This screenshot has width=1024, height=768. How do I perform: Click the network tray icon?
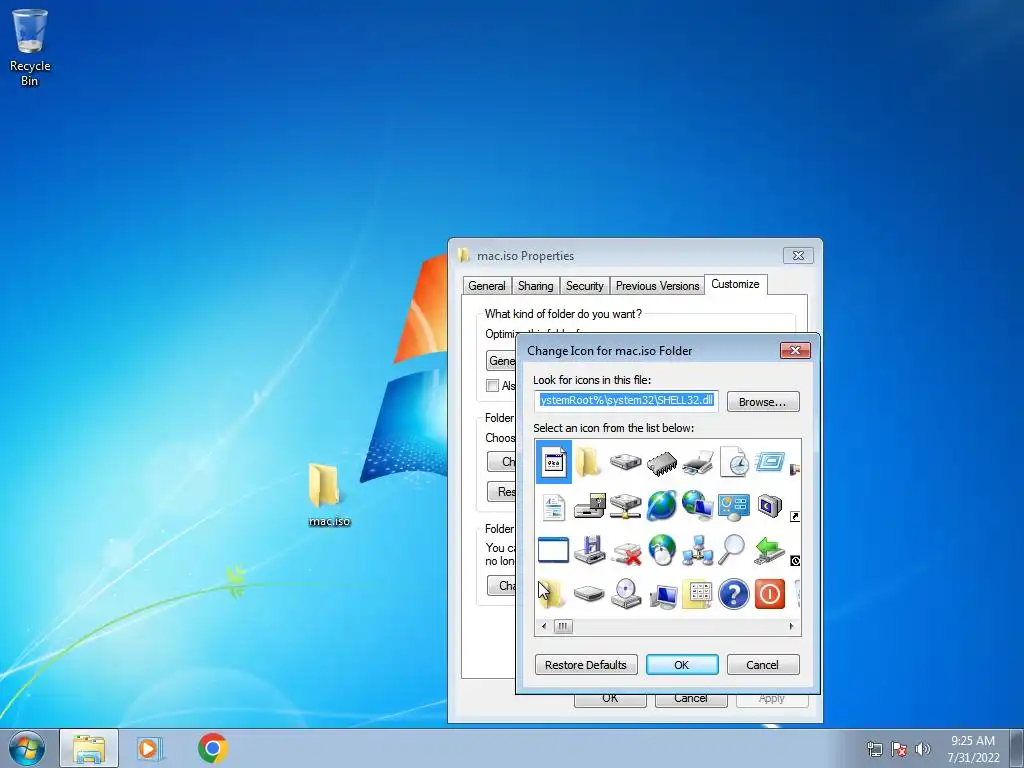874,749
